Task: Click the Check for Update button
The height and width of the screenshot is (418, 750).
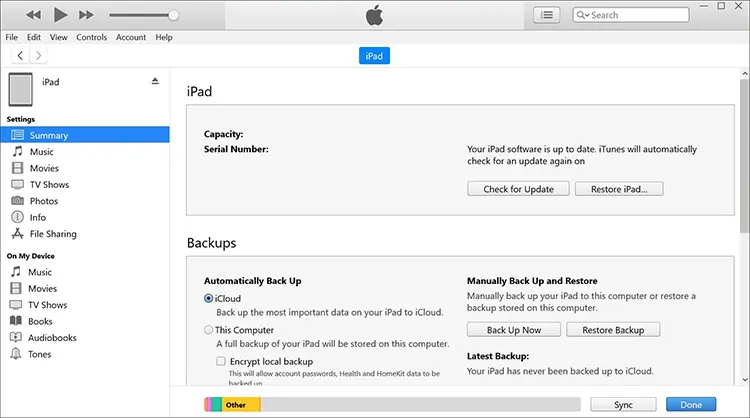Action: click(518, 189)
